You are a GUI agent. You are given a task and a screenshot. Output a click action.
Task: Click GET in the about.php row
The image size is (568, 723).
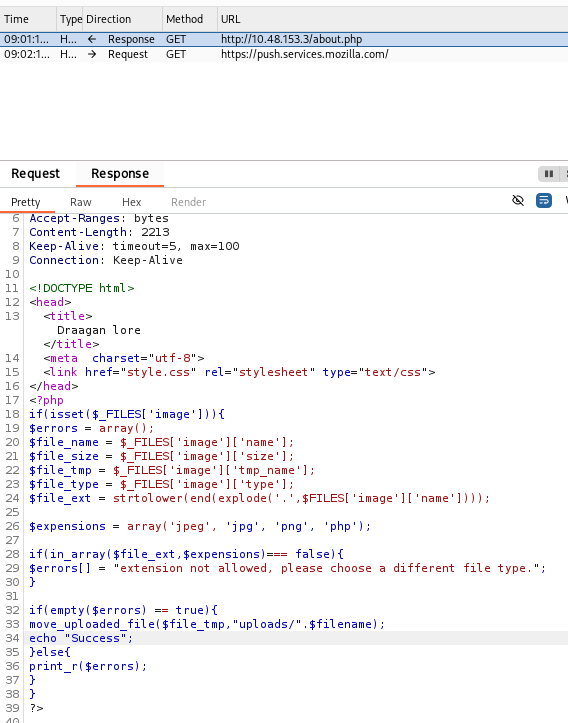coord(176,39)
